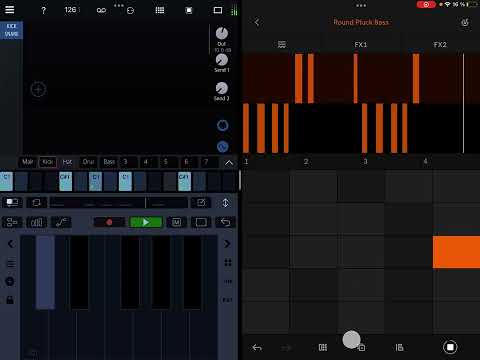This screenshot has width=480, height=360.
Task: Click the edit pencil icon
Action: 201,202
